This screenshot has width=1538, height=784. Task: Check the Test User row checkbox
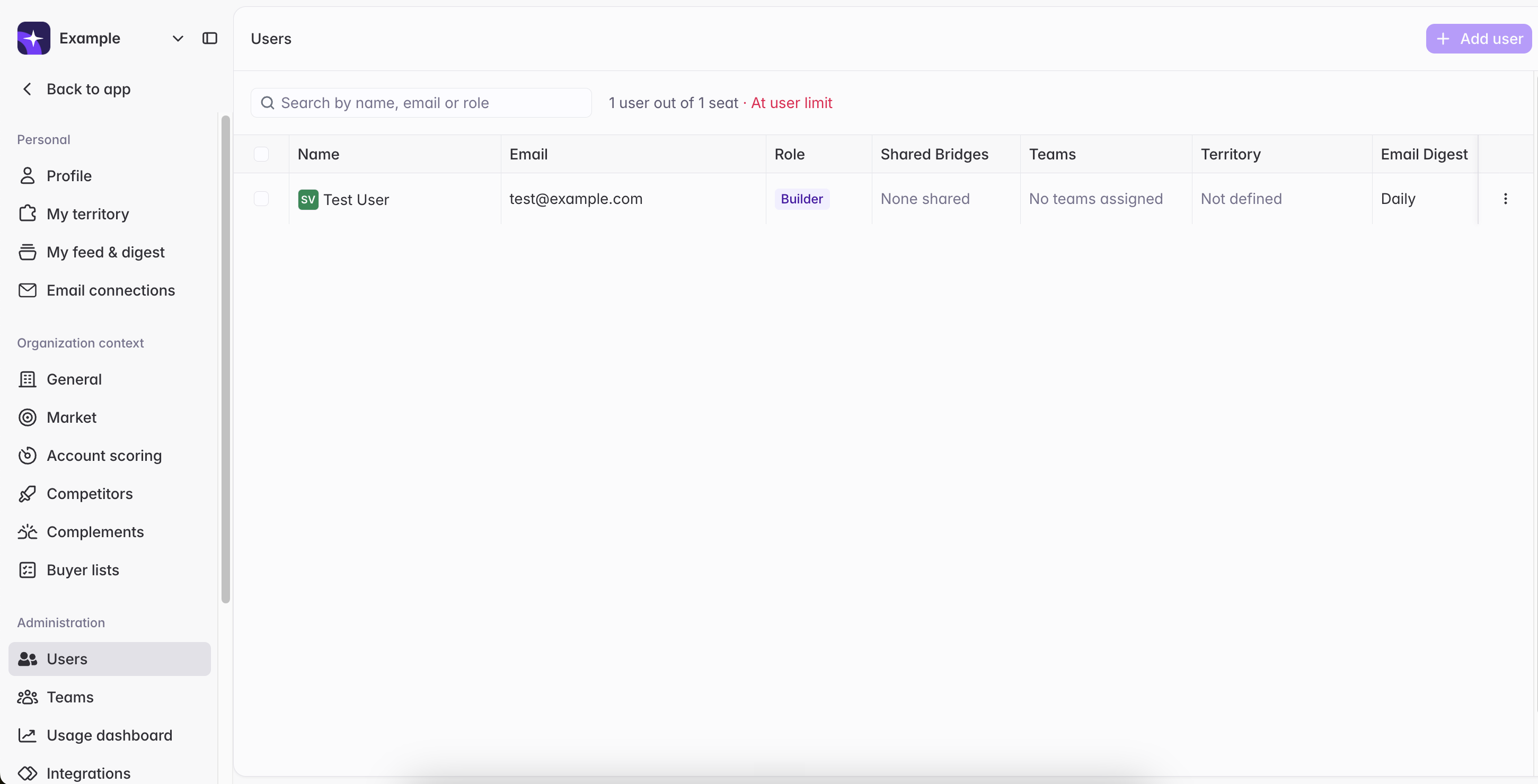[x=261, y=199]
